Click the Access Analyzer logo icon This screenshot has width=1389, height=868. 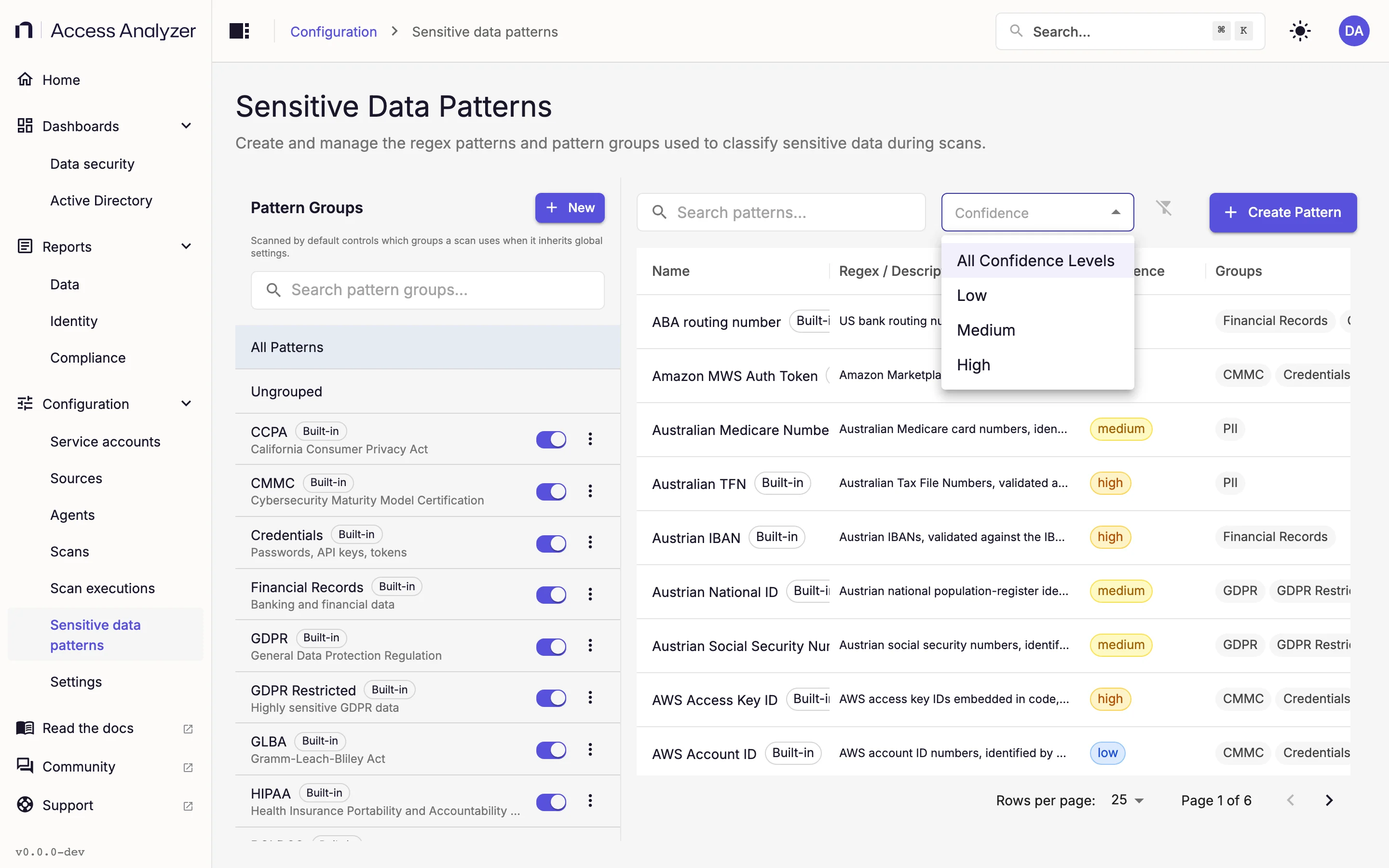(x=24, y=30)
